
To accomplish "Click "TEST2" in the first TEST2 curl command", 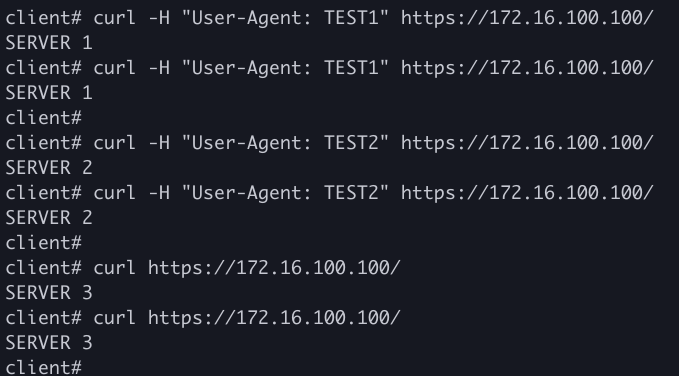I will pyautogui.click(x=351, y=143).
